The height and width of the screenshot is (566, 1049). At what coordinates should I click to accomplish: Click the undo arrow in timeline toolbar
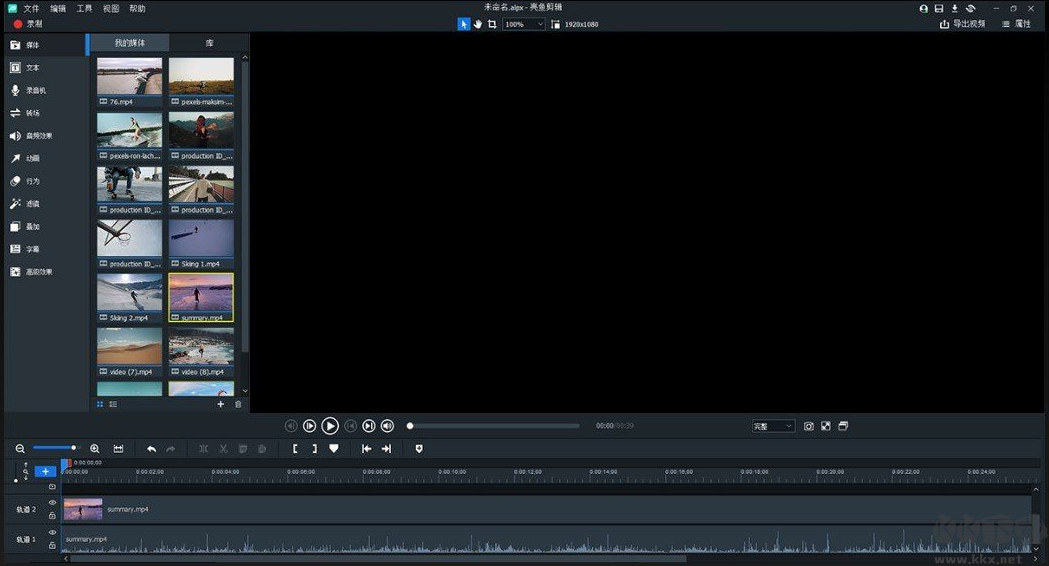coord(151,449)
